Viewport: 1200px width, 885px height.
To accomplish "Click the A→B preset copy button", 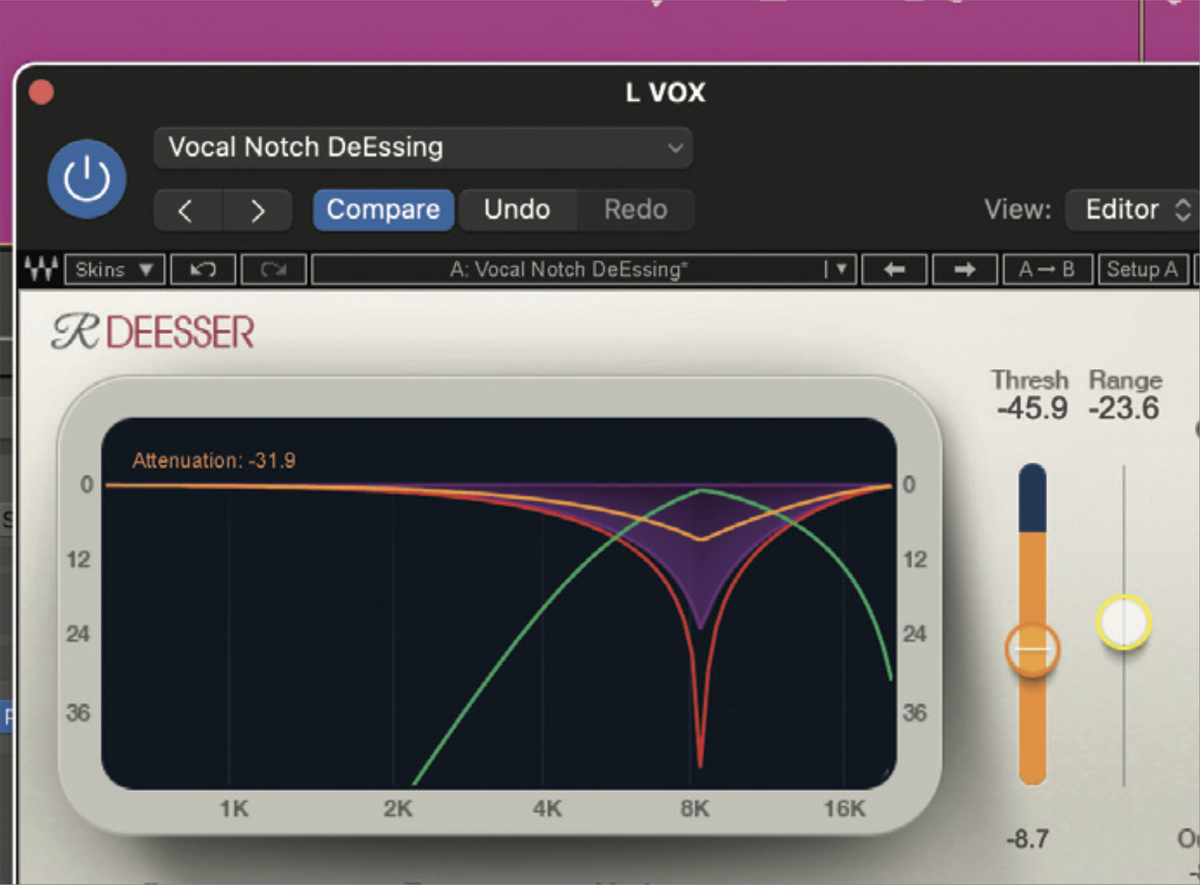I will (x=1048, y=268).
